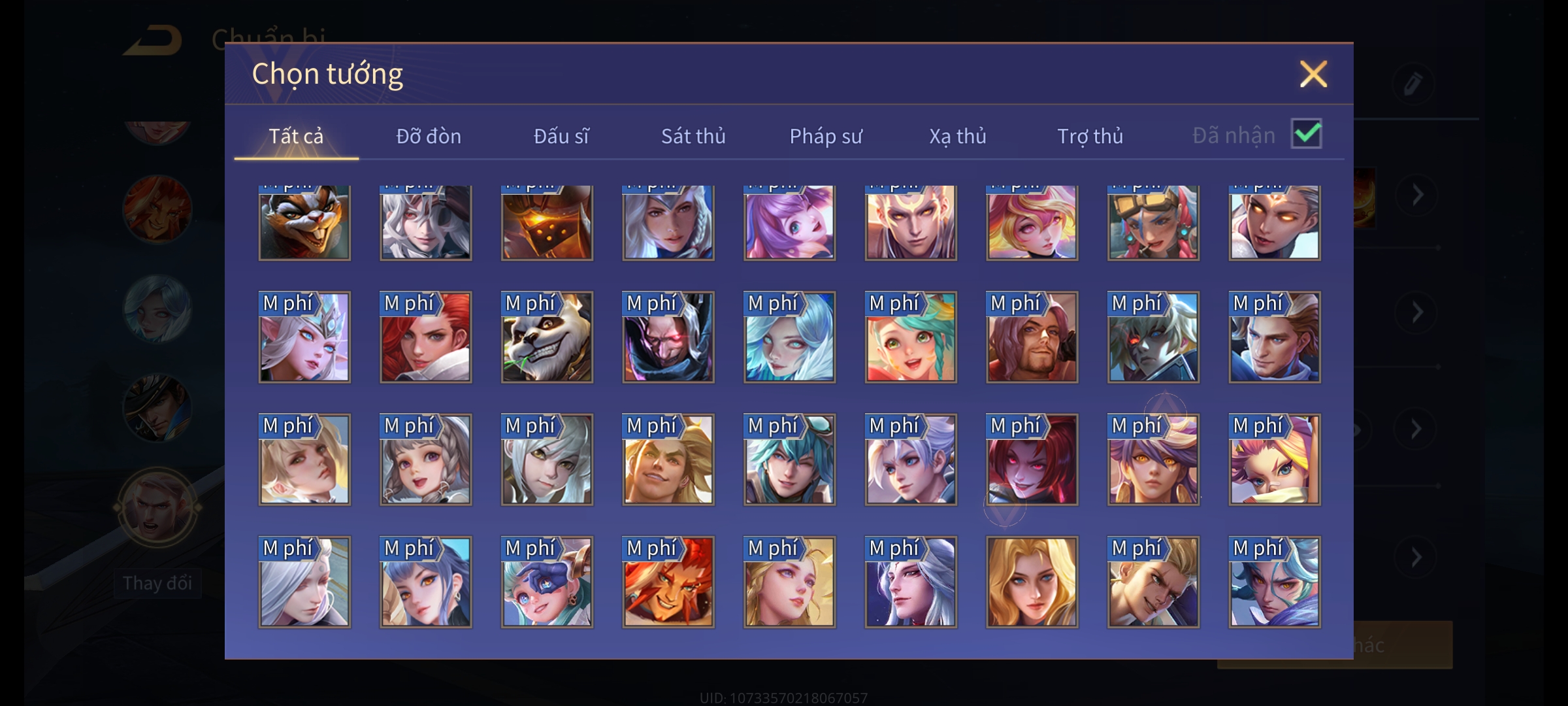View the Trợ thủ heroes tab
This screenshot has width=1568, height=706.
click(x=1090, y=136)
